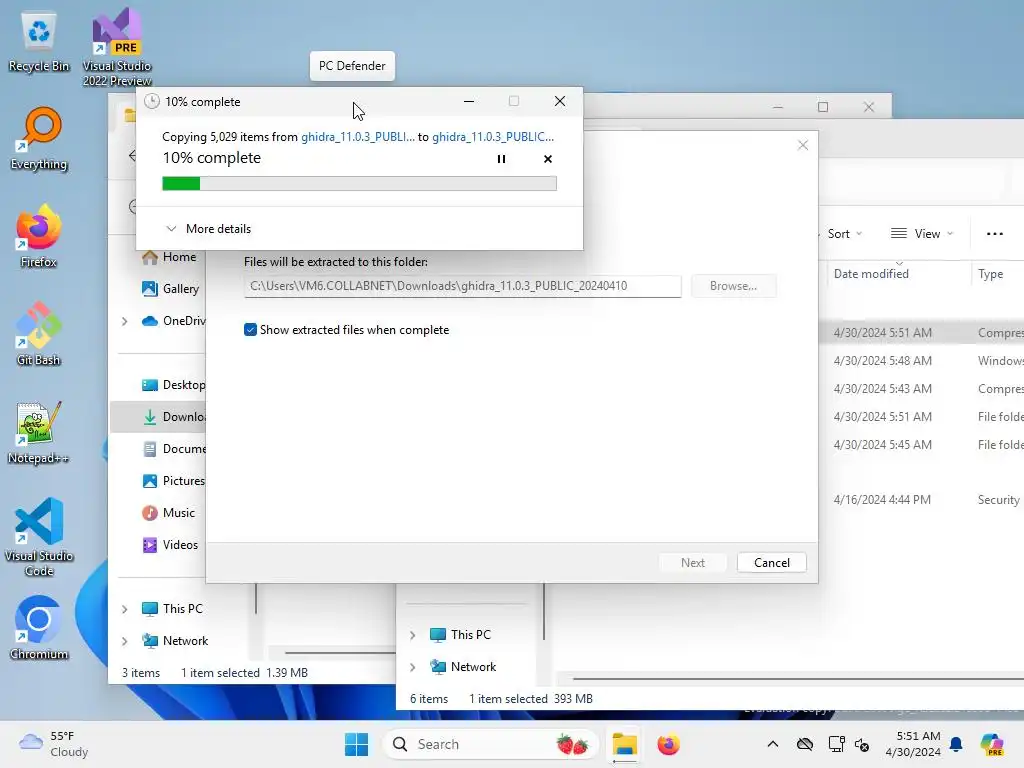Open Music in the sidebar
1024x768 pixels.
pyautogui.click(x=168, y=513)
